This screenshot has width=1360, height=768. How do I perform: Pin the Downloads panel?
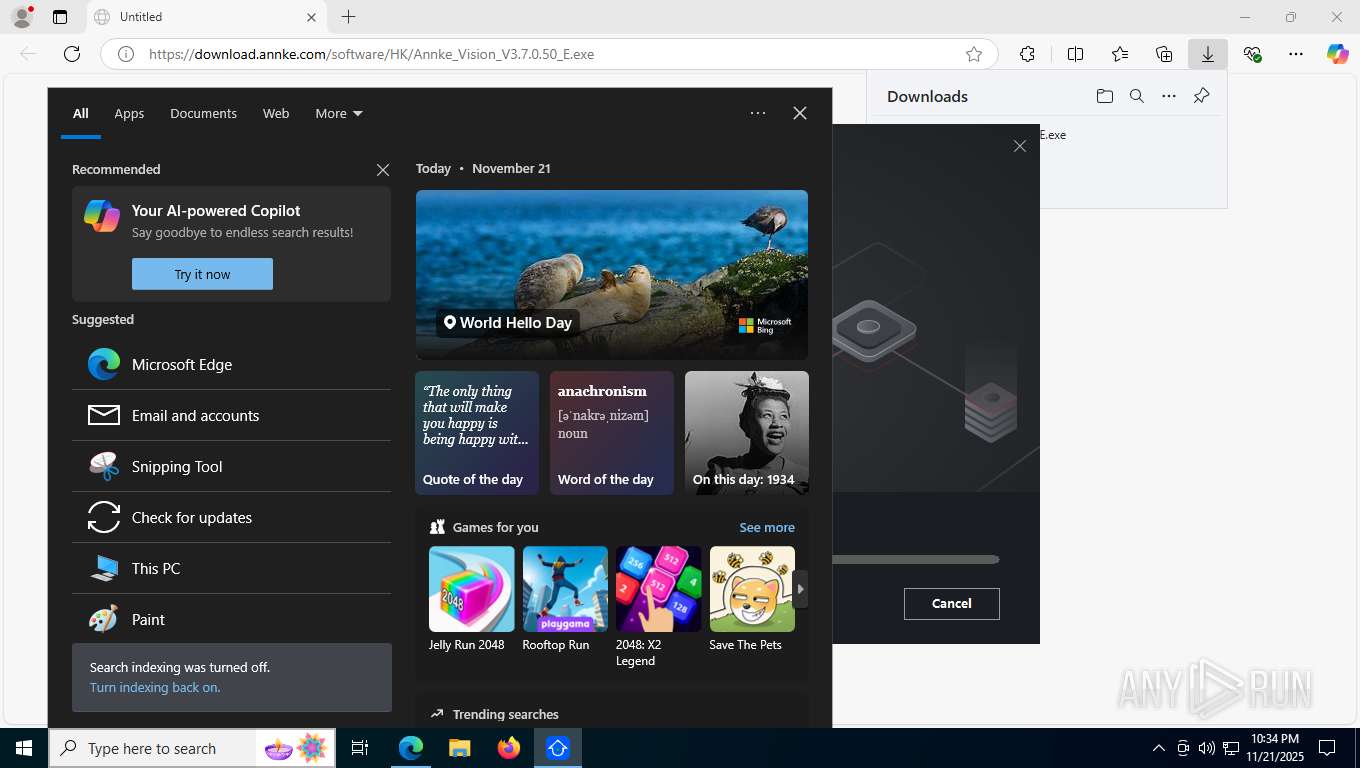point(1202,96)
